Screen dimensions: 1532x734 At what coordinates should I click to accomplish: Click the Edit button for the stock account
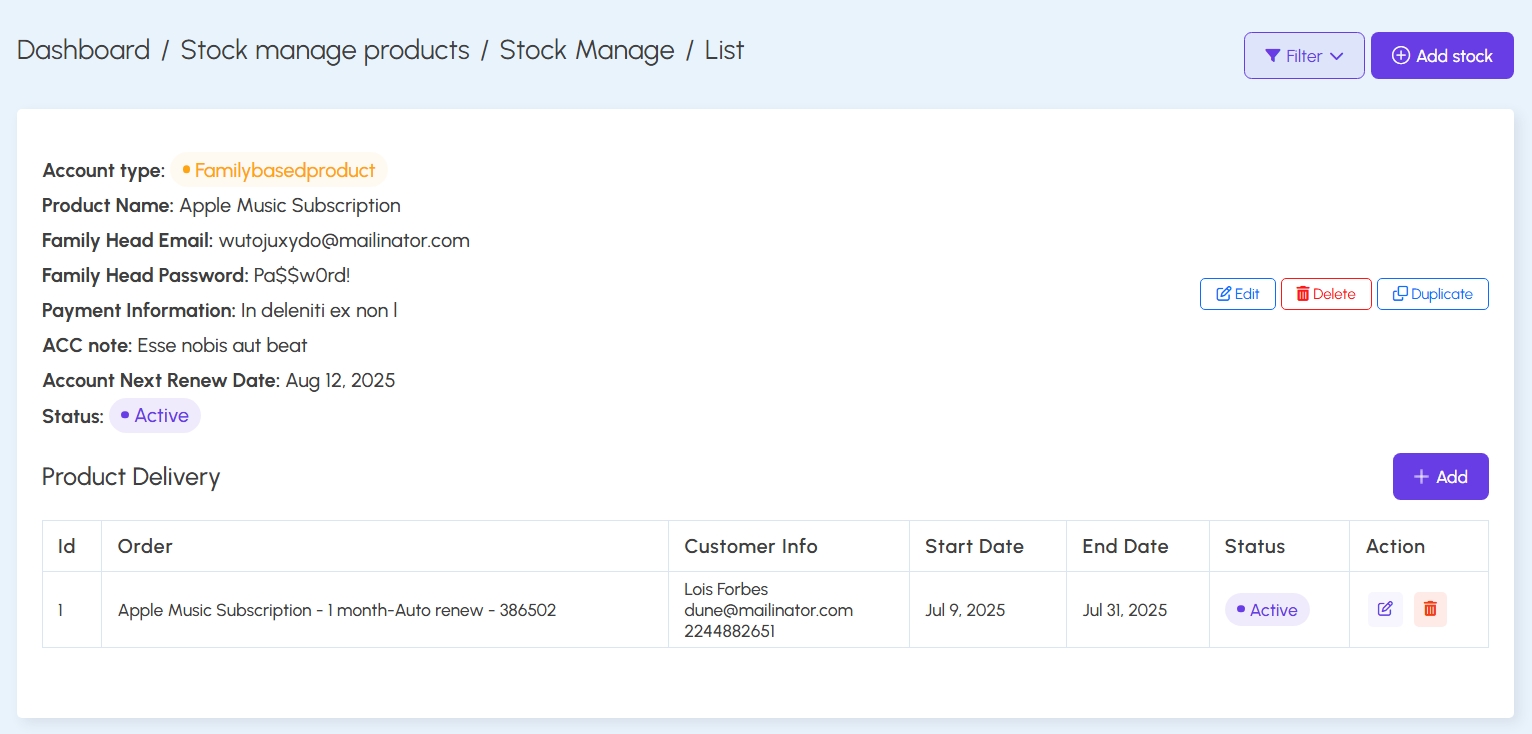click(x=1238, y=294)
